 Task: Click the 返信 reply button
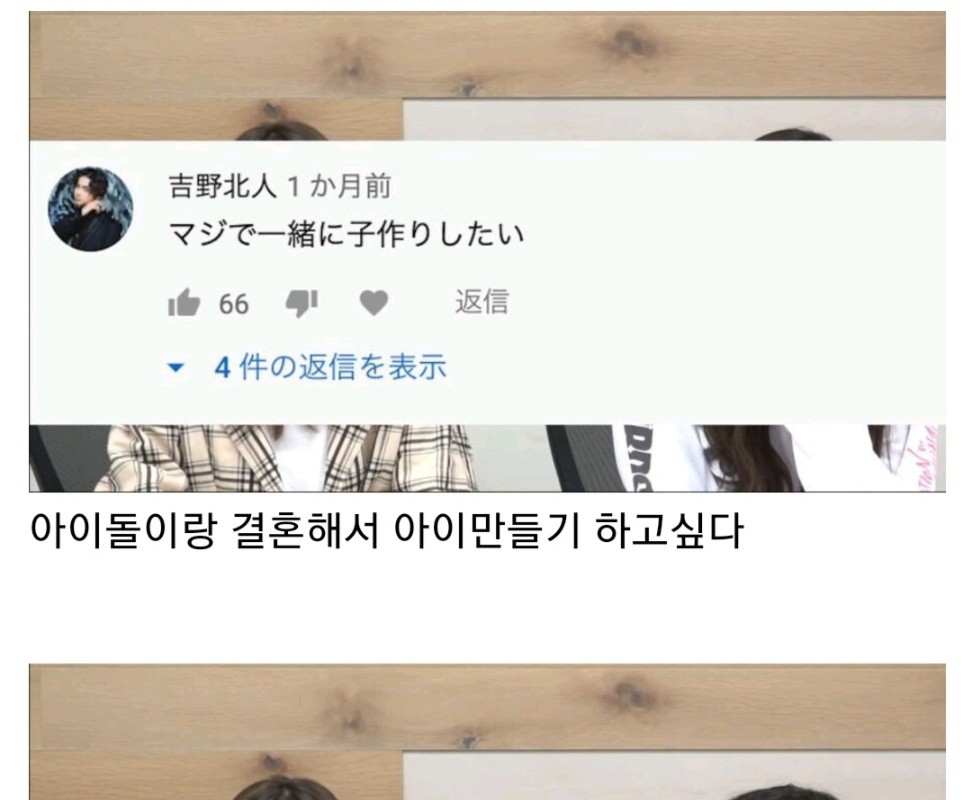point(482,302)
